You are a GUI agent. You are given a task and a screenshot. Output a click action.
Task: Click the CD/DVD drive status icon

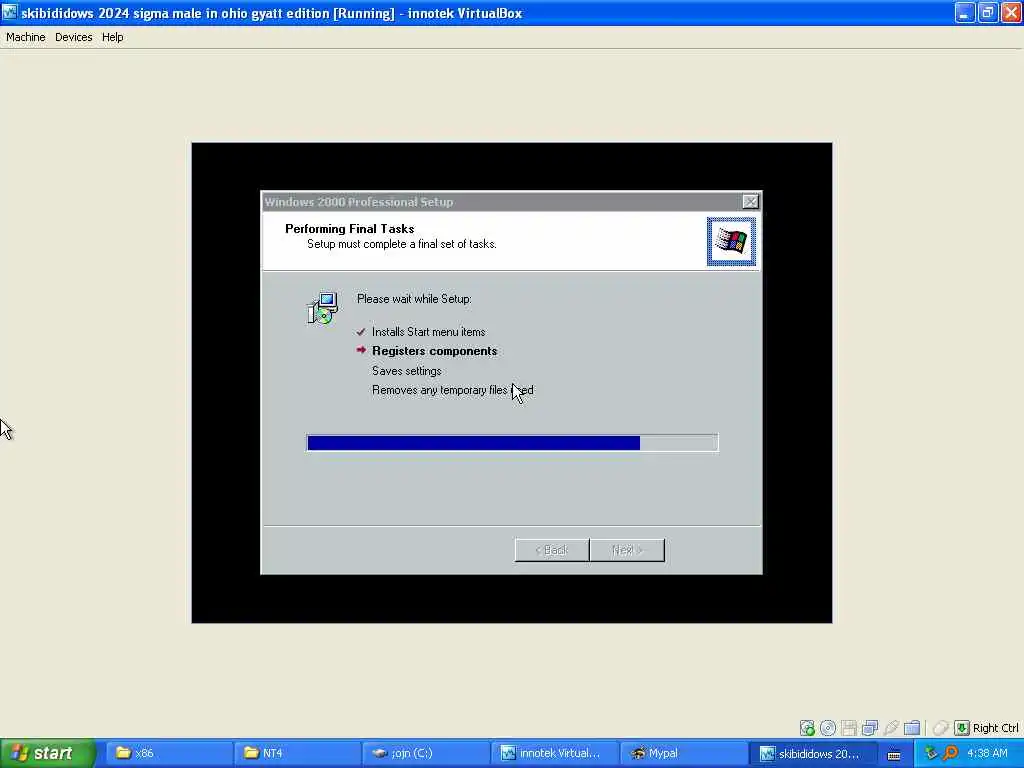point(828,728)
